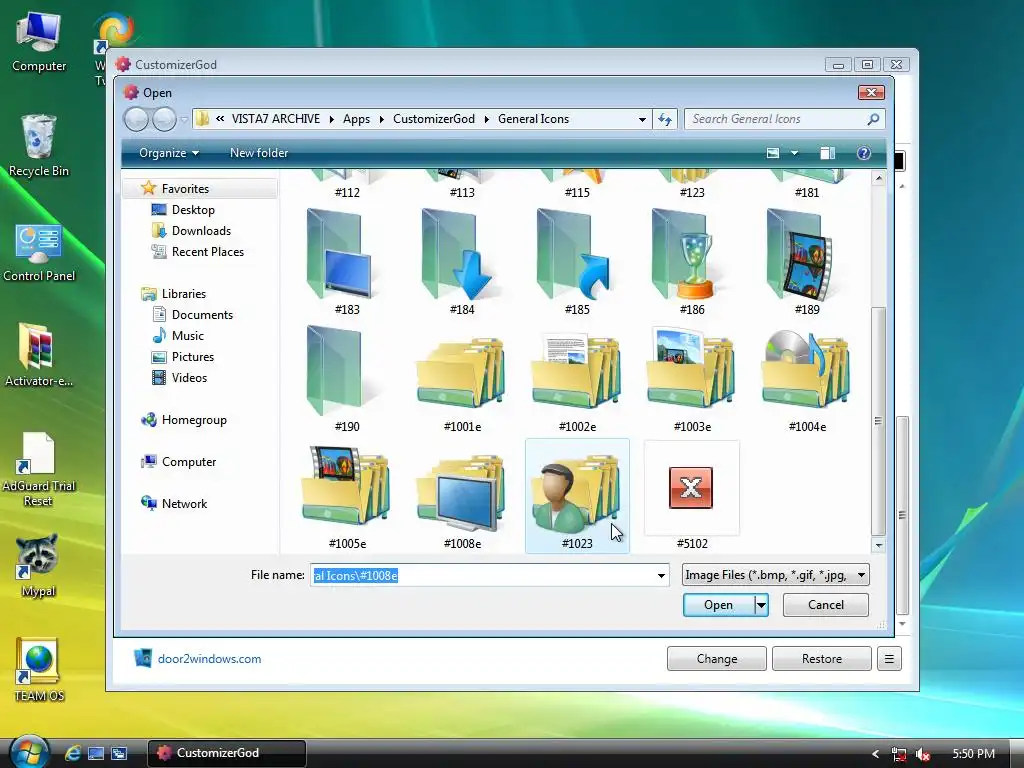Click the Restore button in CustomizerGod
This screenshot has height=768, width=1024.
tap(822, 659)
